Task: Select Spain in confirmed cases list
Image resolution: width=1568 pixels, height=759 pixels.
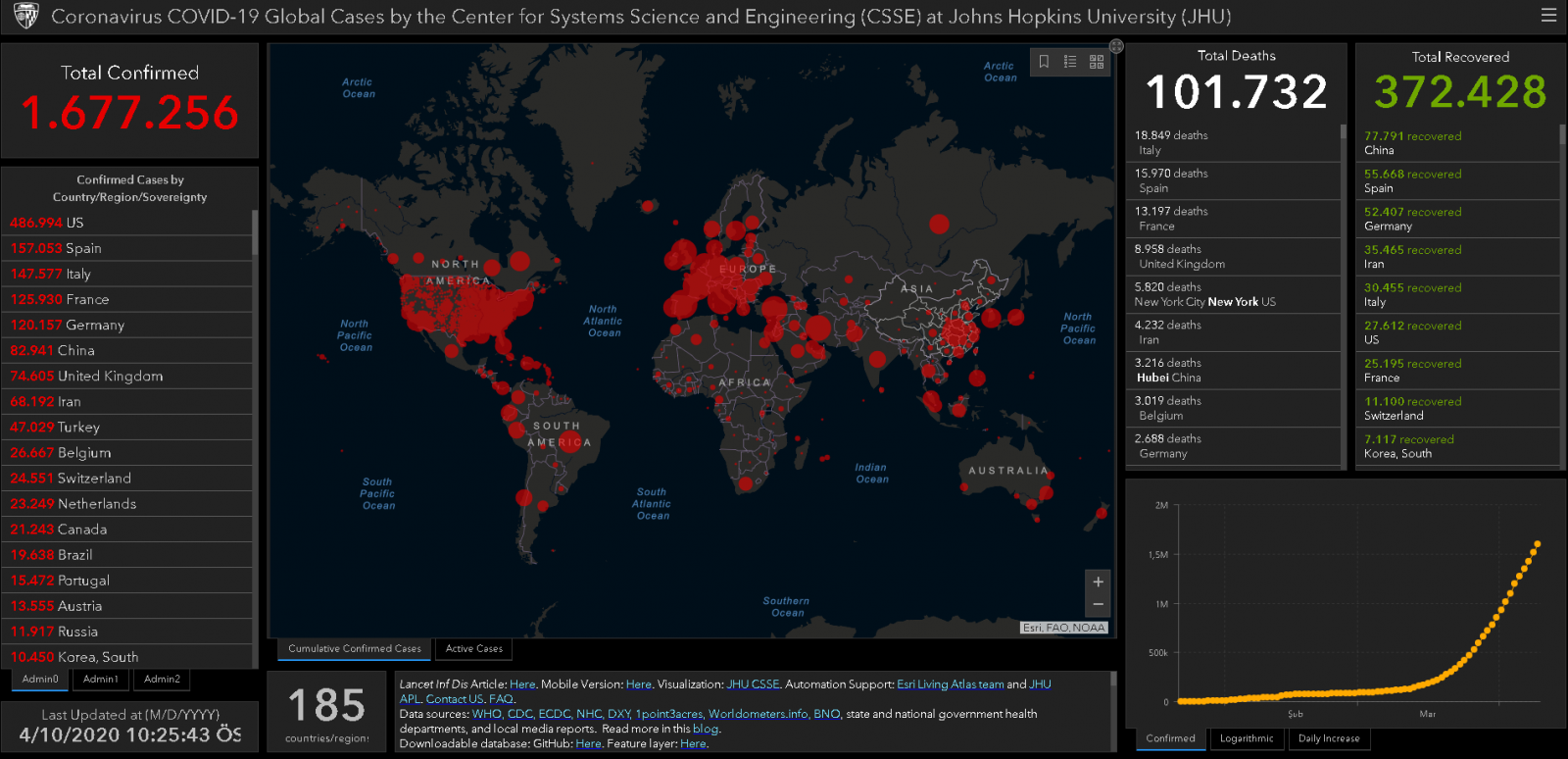Action: [x=127, y=248]
